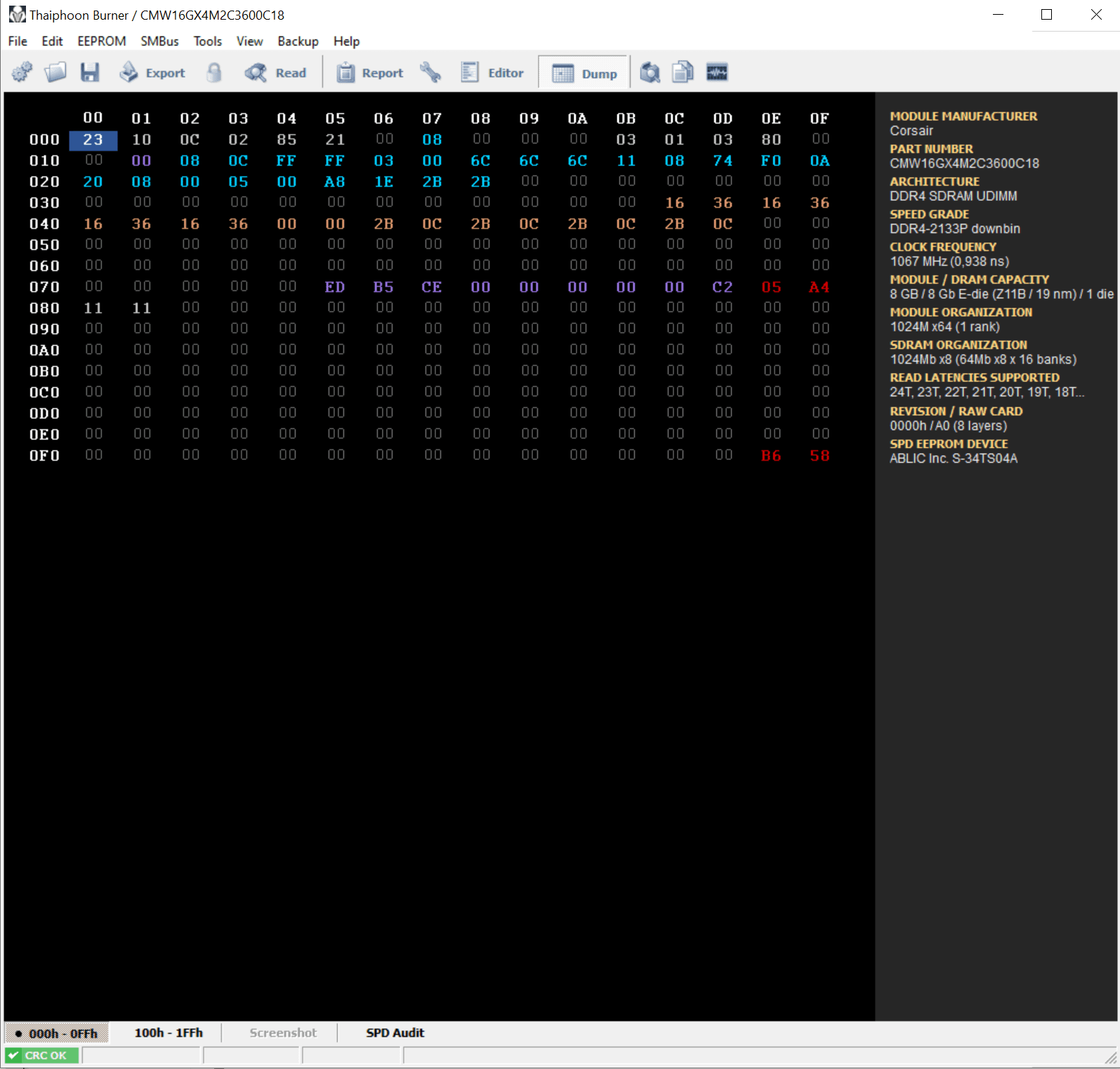Screen dimensions: 1120x1069
Task: Click the Read SPD toolbar button
Action: tap(275, 72)
